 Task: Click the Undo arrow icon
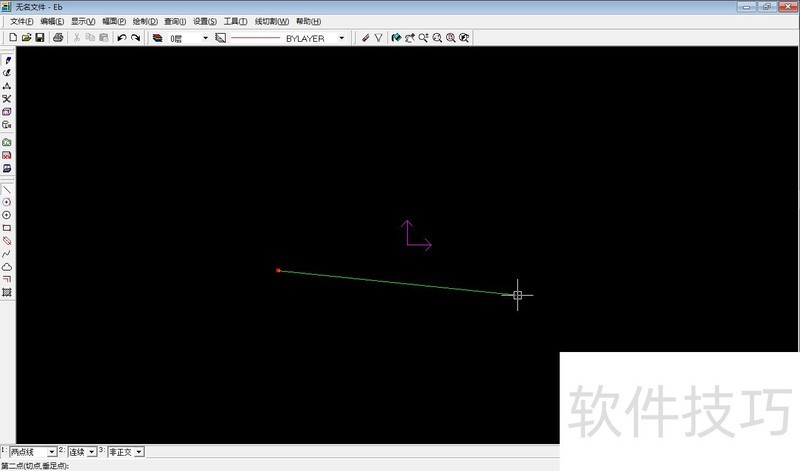pos(122,38)
